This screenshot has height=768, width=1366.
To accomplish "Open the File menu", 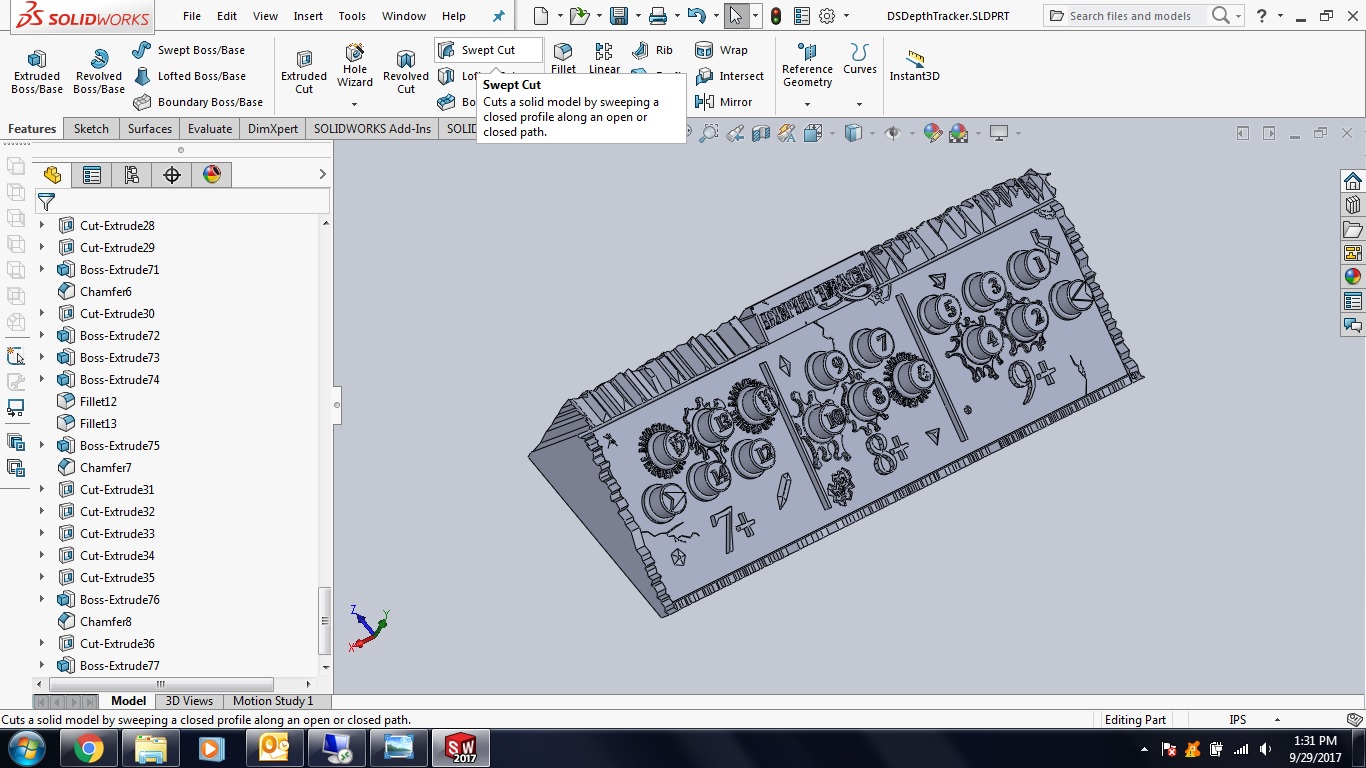I will [192, 16].
